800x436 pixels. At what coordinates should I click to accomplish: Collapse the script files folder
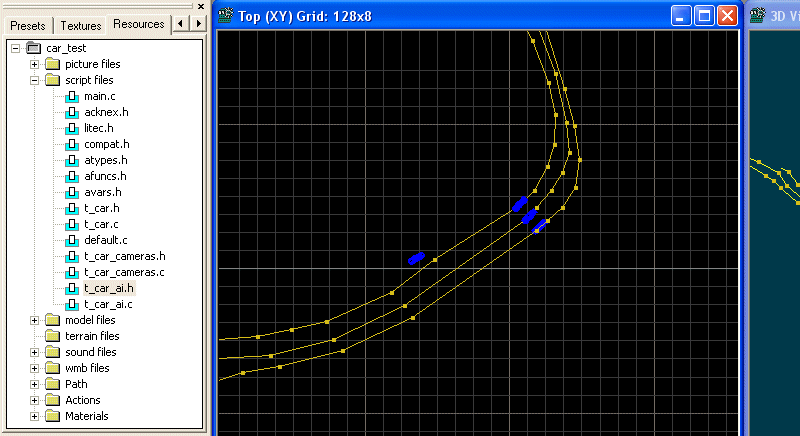point(35,80)
